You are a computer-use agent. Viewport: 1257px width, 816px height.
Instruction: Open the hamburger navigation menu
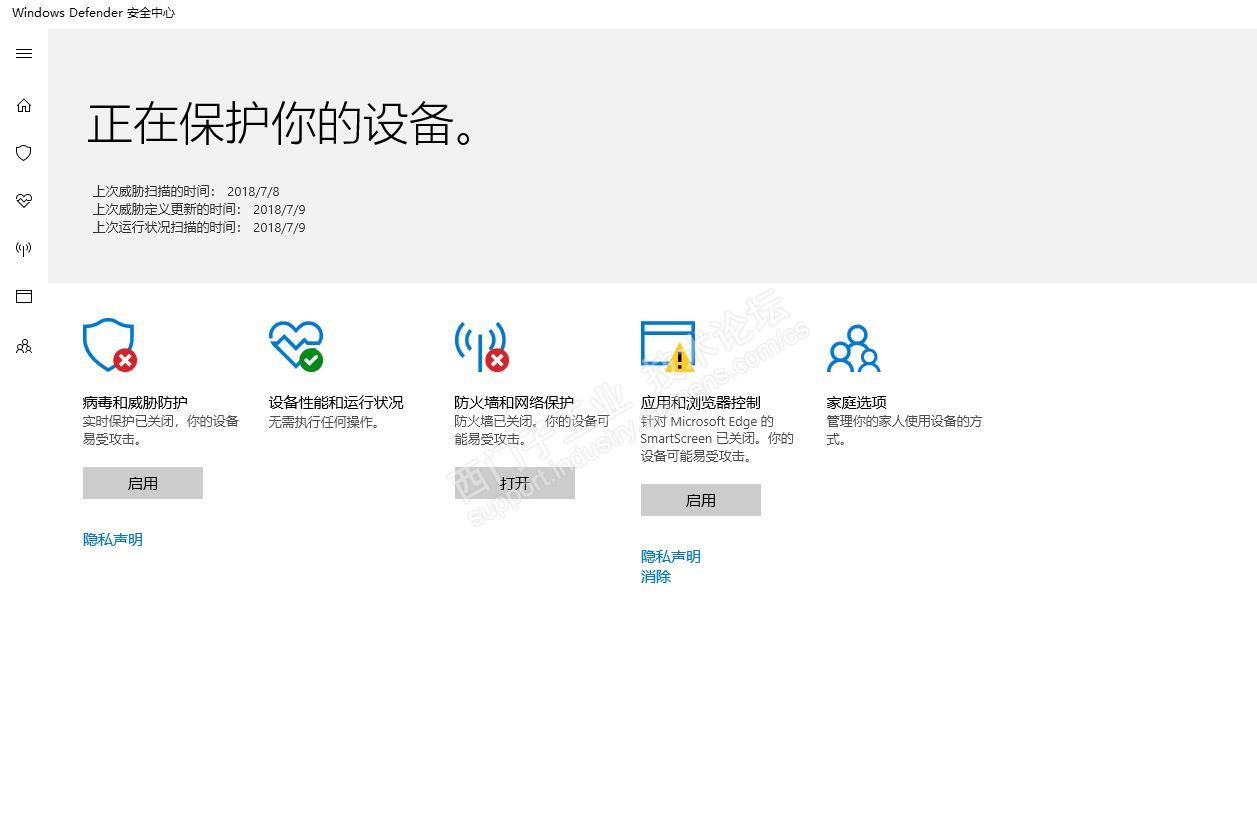(x=24, y=54)
